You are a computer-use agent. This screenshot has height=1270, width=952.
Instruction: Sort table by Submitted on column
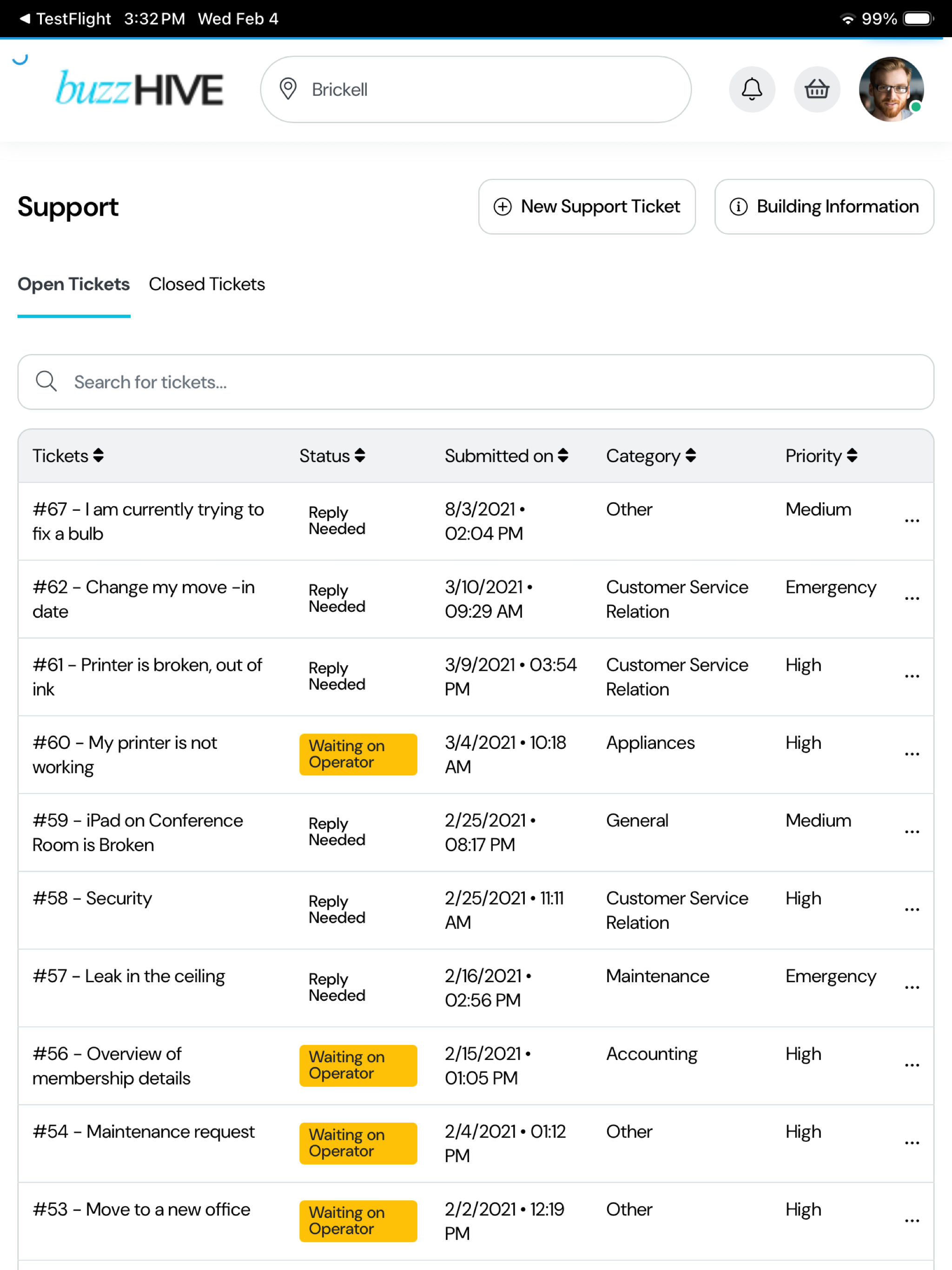(x=506, y=455)
